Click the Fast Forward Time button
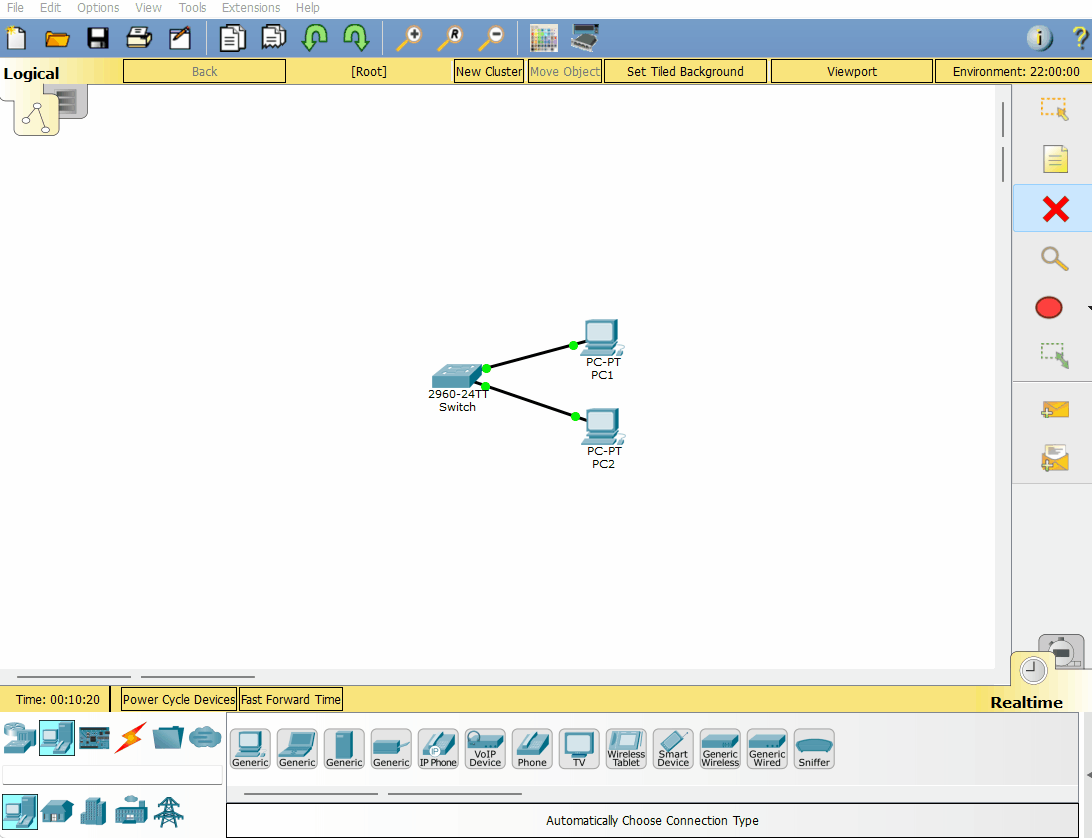 pyautogui.click(x=291, y=699)
